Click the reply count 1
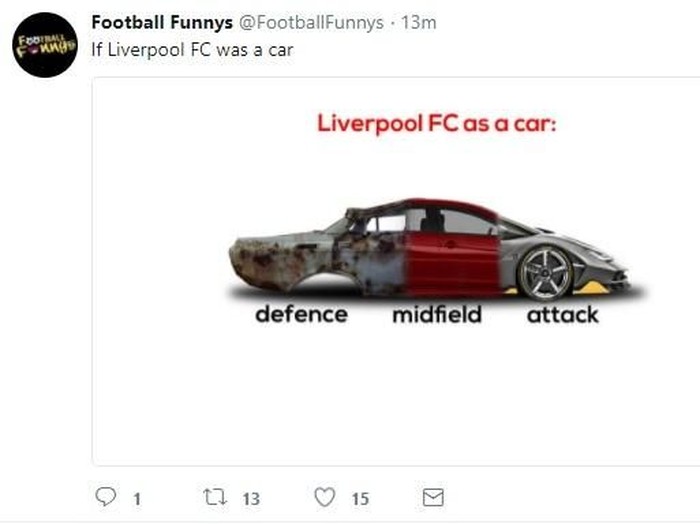Image resolution: width=700 pixels, height=524 pixels. point(137,499)
